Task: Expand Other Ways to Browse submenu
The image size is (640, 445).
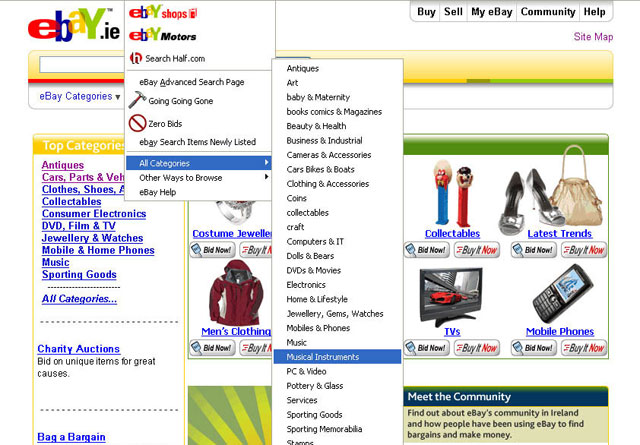Action: coord(198,178)
